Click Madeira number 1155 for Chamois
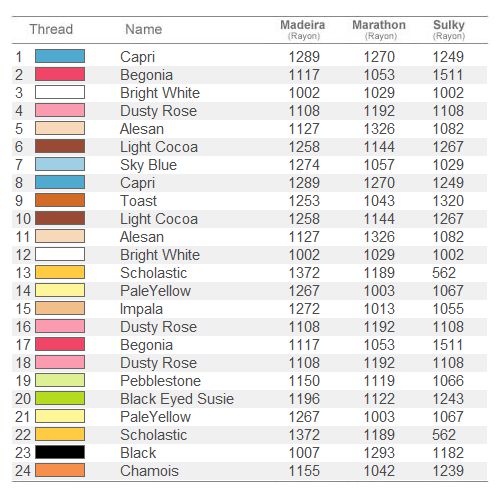Viewport: 500px width, 492px height. click(x=304, y=471)
